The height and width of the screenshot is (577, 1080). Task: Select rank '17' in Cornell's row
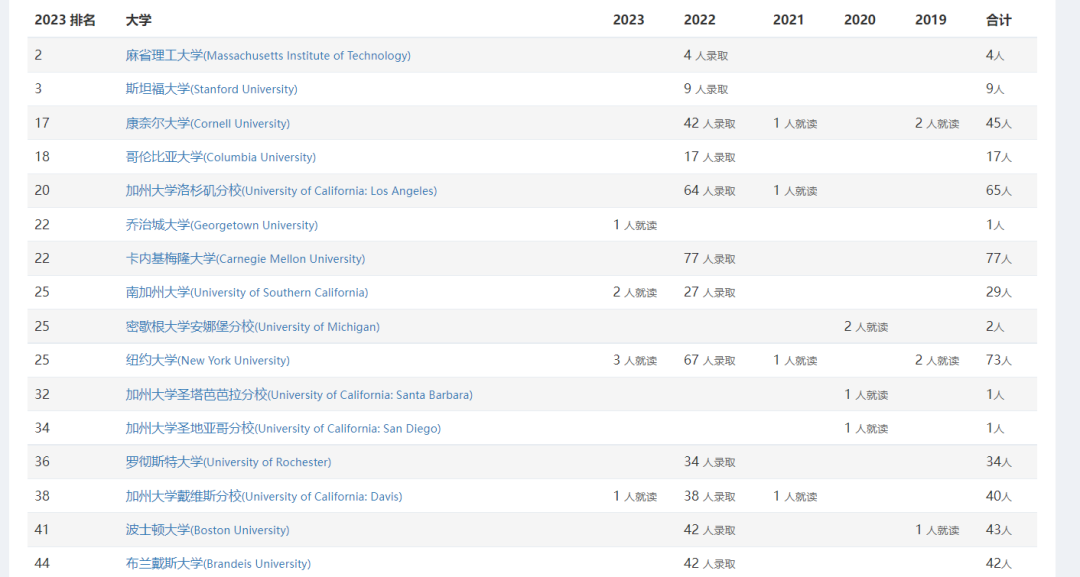point(42,123)
